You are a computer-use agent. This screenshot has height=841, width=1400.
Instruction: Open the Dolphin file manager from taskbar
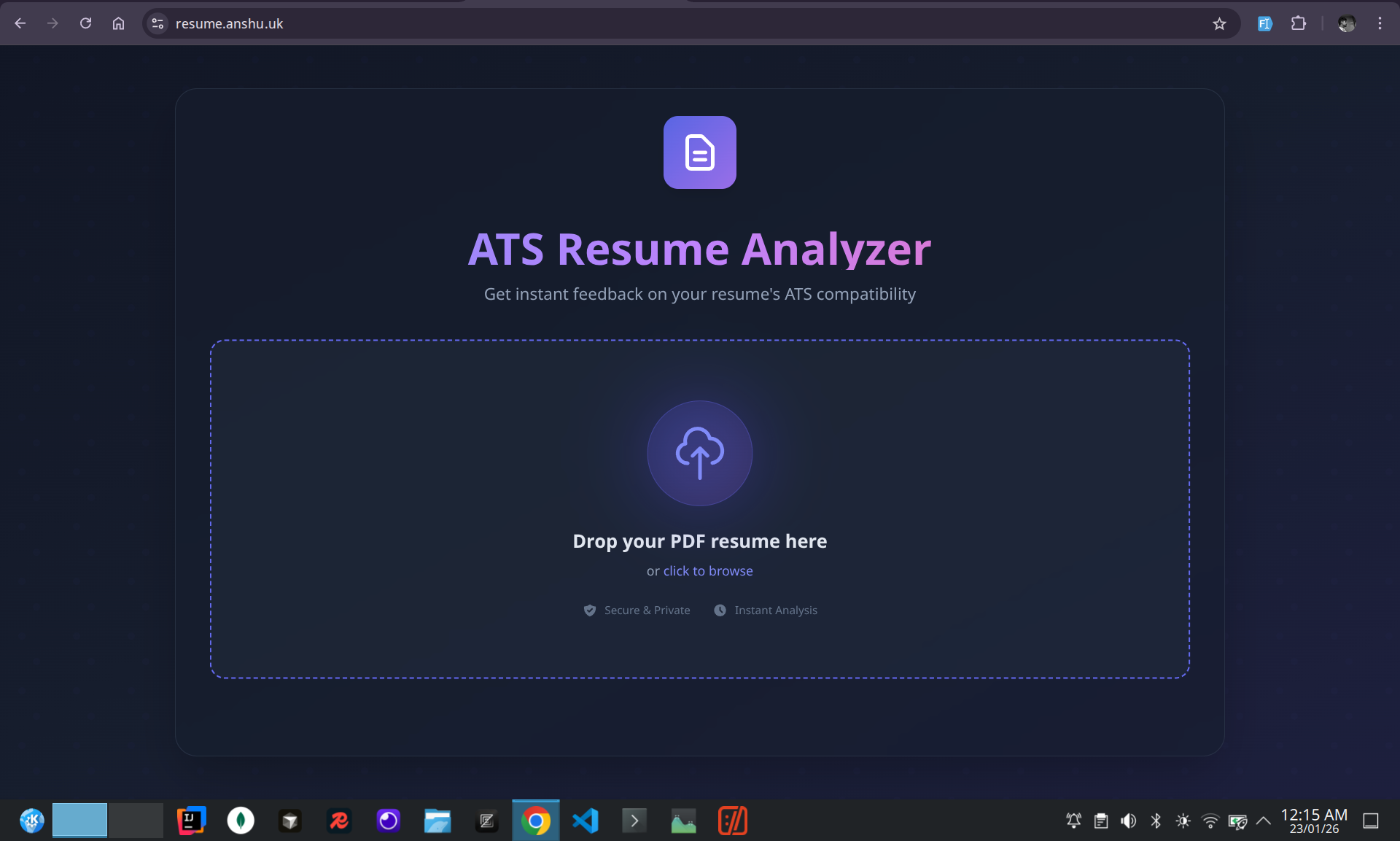tap(437, 820)
